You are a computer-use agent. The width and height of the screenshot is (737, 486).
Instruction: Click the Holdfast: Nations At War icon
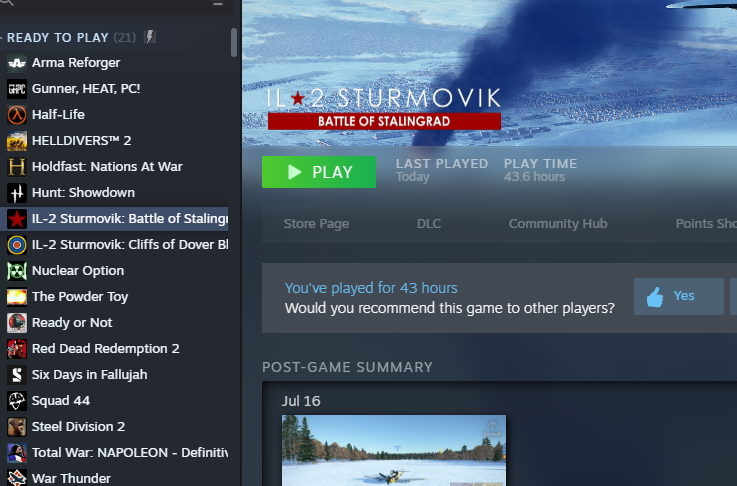17,166
